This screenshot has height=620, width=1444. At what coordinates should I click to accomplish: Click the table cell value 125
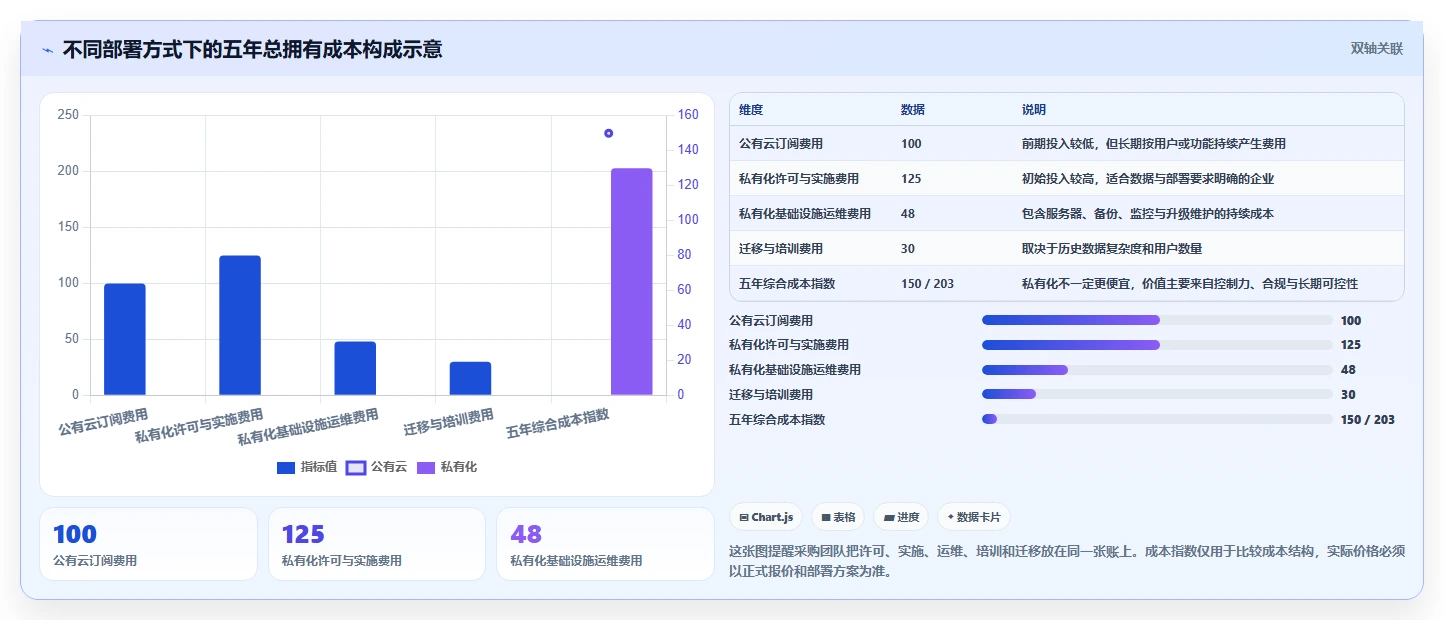pyautogui.click(x=911, y=179)
